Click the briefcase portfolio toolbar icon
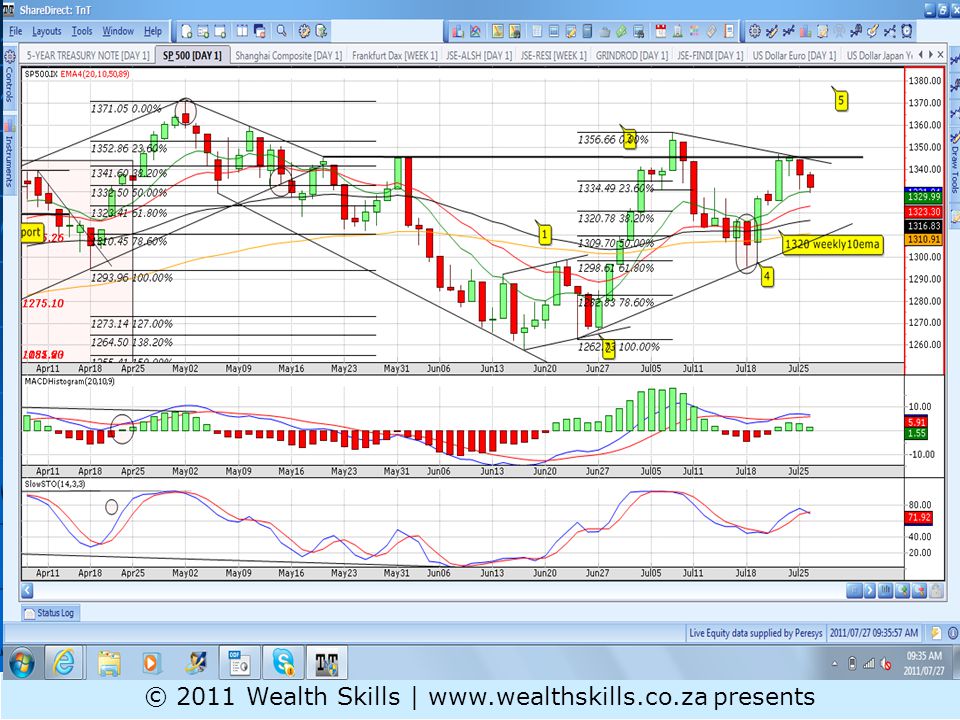This screenshot has height=720, width=960. coord(605,31)
